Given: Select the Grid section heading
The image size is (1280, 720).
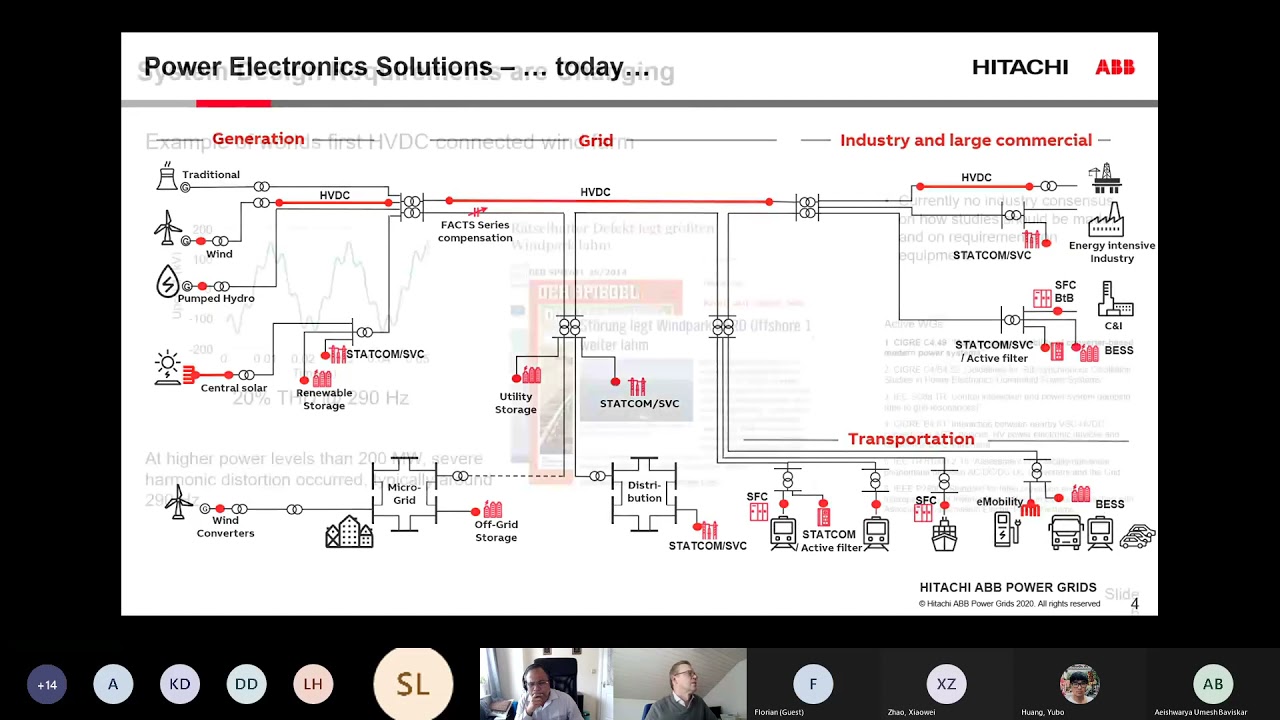Looking at the screenshot, I should 595,141.
